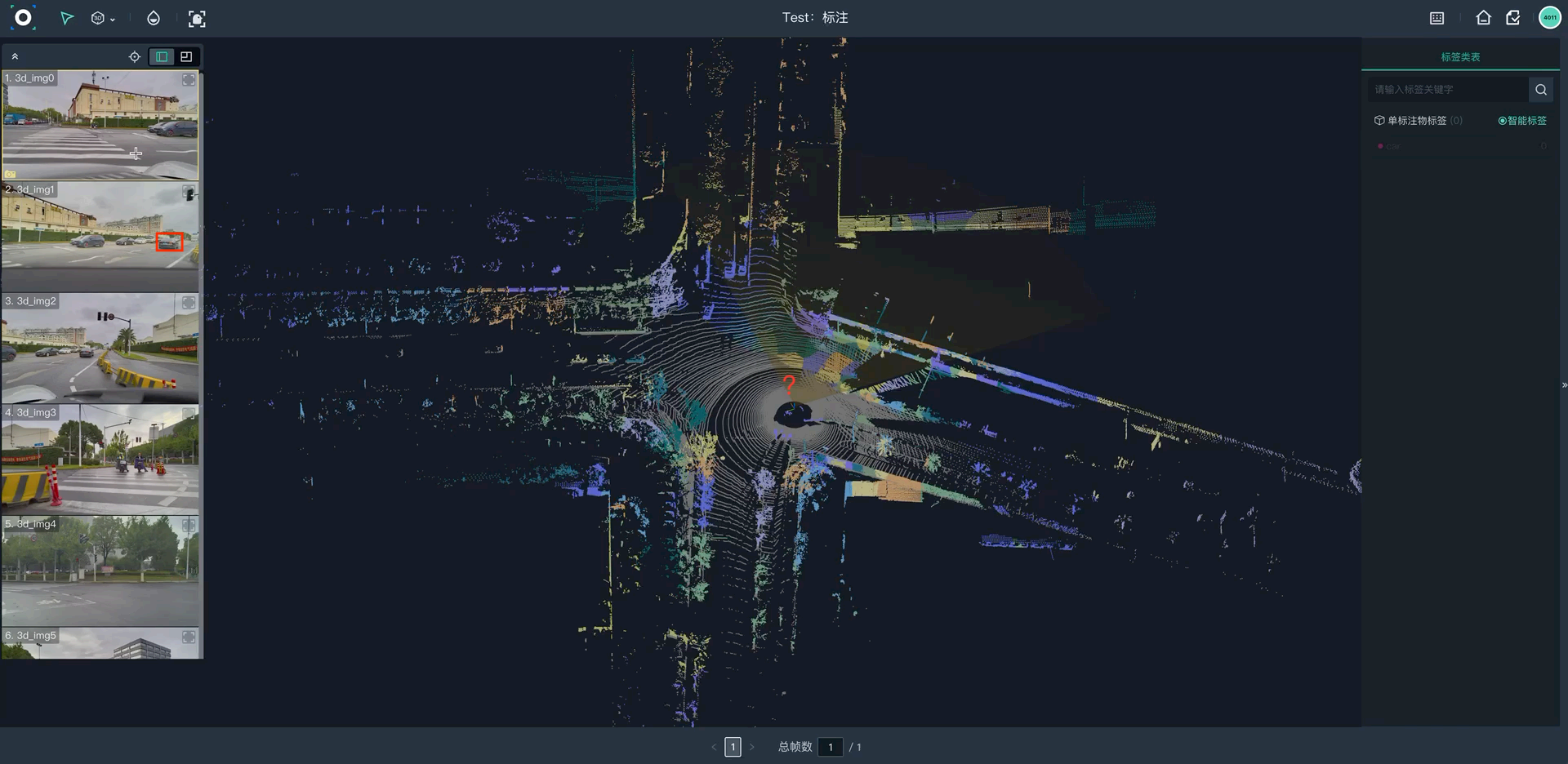This screenshot has width=1568, height=764.
Task: Click the submit task checkmark icon
Action: (x=1513, y=18)
